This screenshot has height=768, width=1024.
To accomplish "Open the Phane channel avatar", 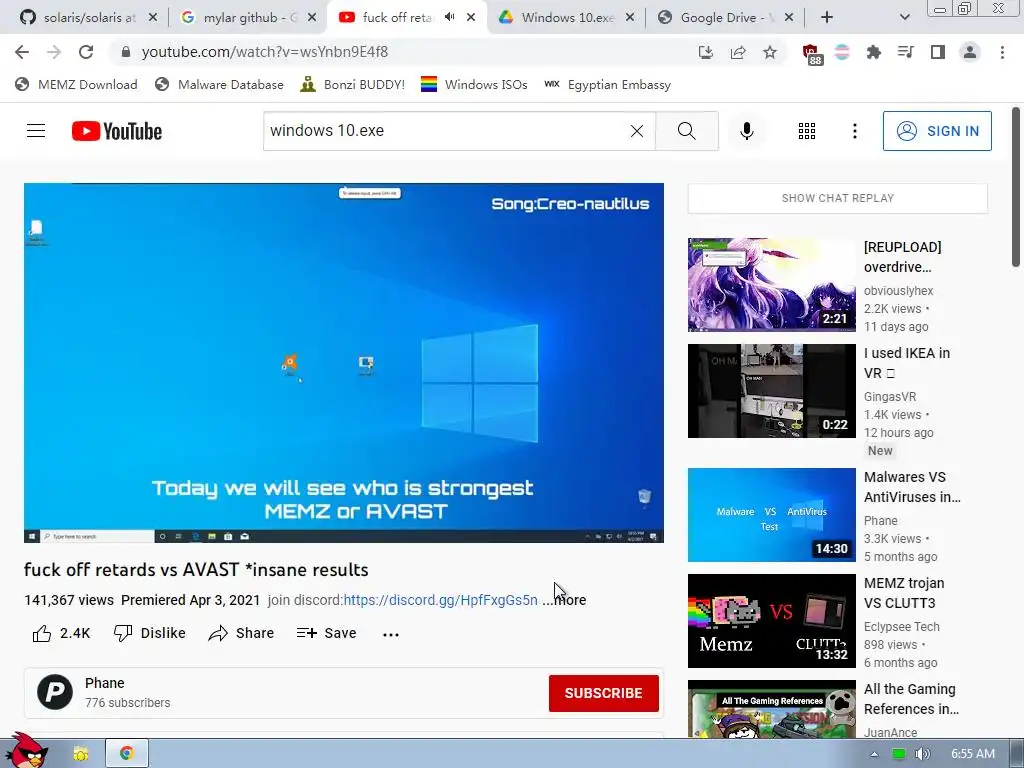I will tap(55, 692).
